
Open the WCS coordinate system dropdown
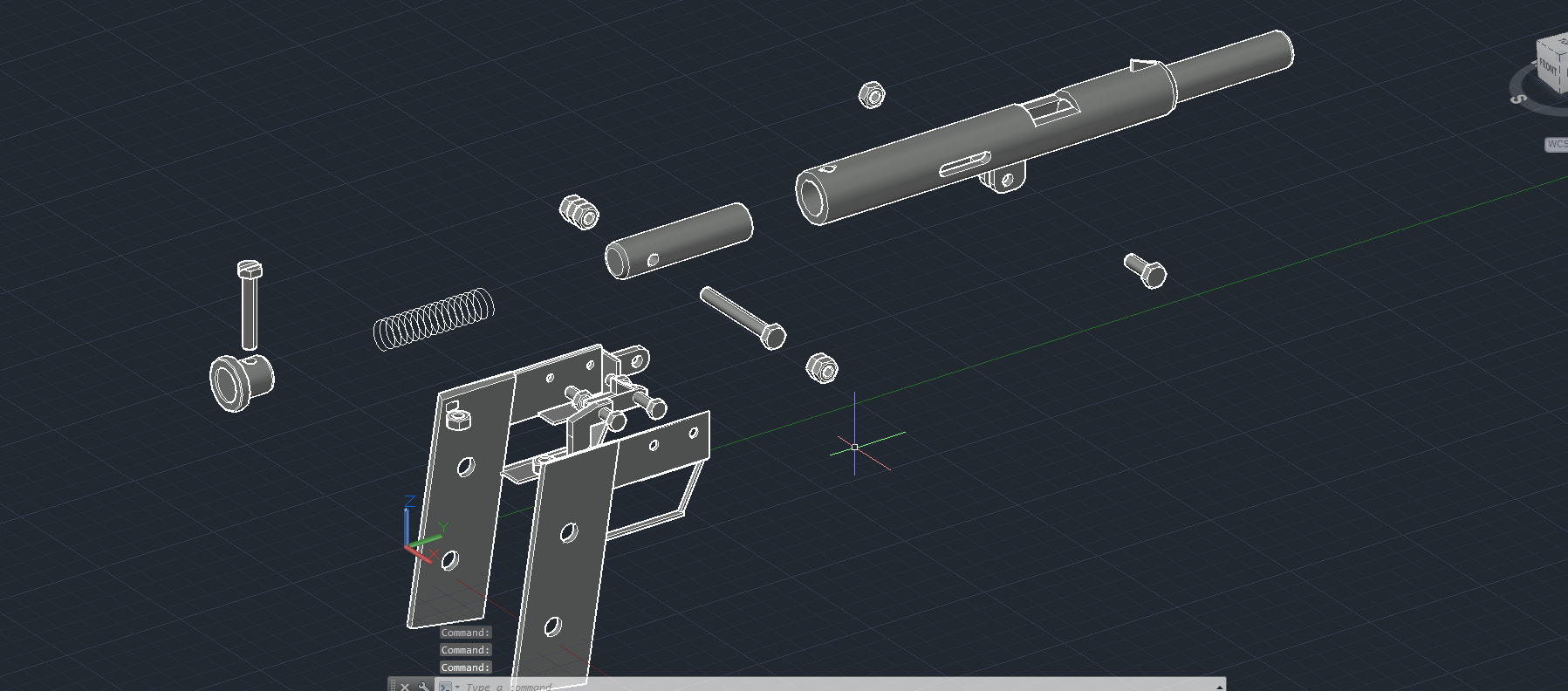pyautogui.click(x=1557, y=144)
